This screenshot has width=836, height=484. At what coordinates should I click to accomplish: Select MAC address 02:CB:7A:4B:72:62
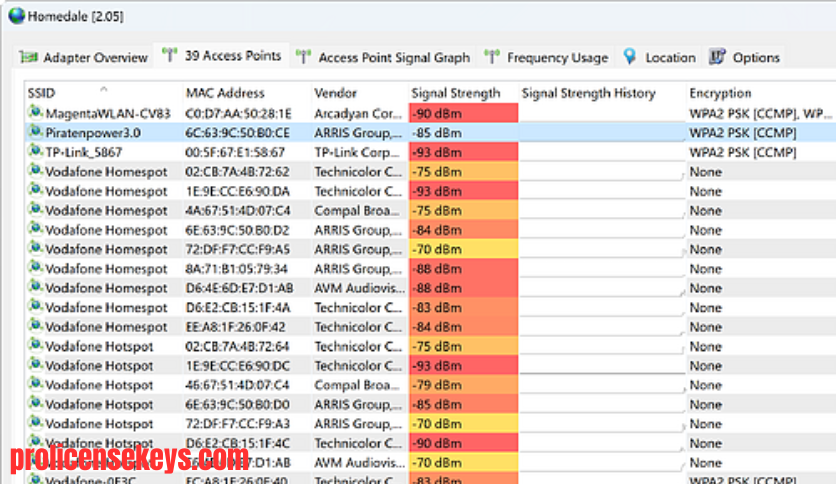(237, 172)
